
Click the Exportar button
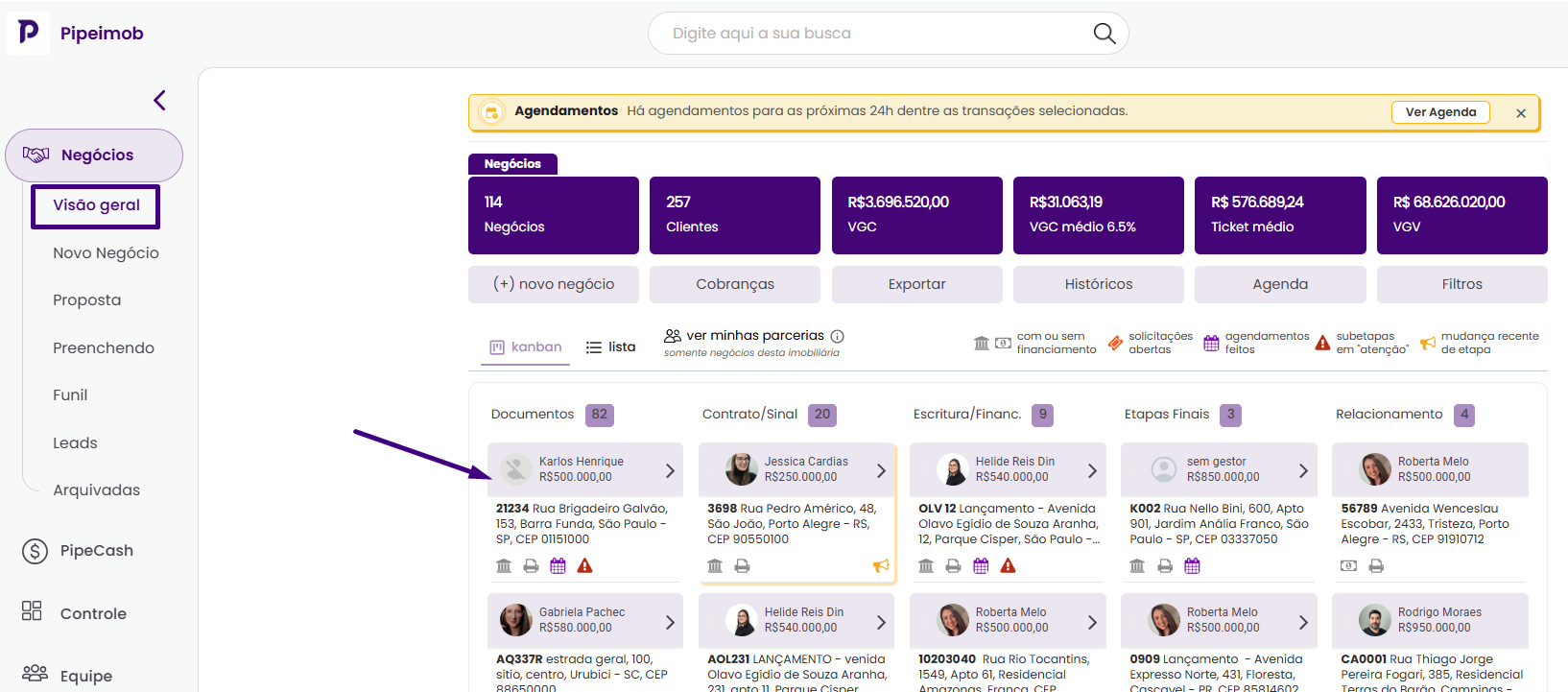(x=916, y=284)
